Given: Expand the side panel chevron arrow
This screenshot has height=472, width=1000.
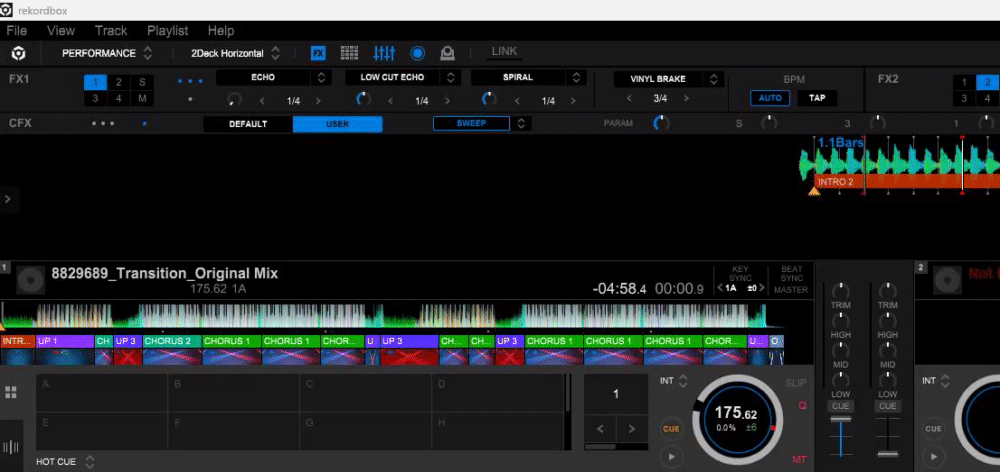Looking at the screenshot, I should point(8,199).
